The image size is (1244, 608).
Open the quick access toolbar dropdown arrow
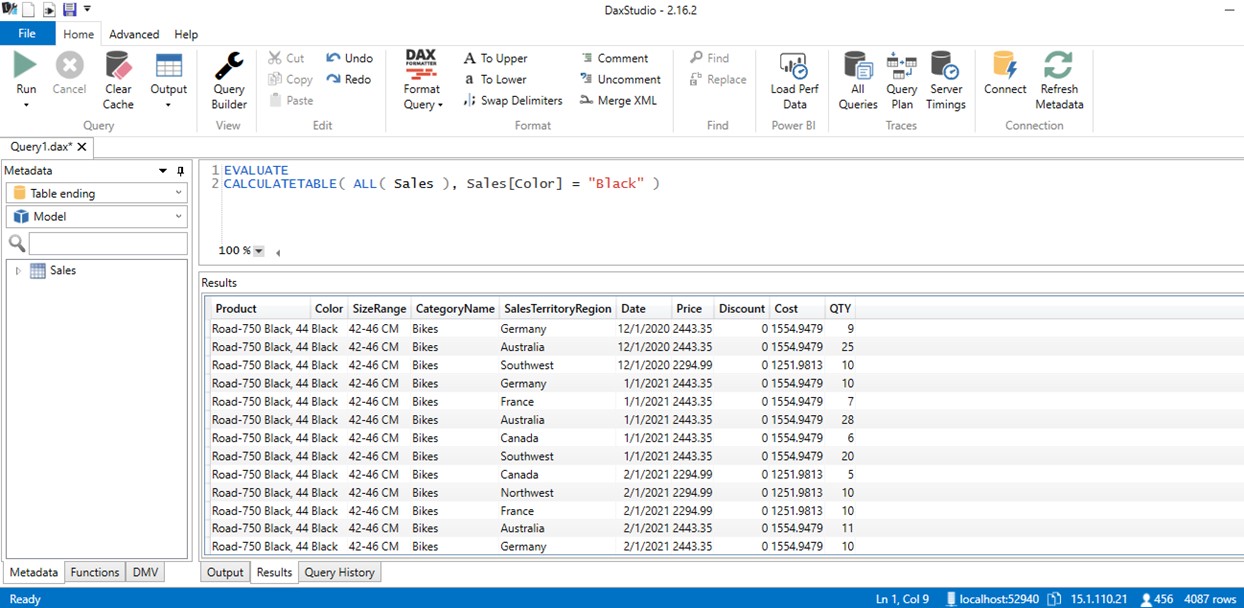[88, 9]
